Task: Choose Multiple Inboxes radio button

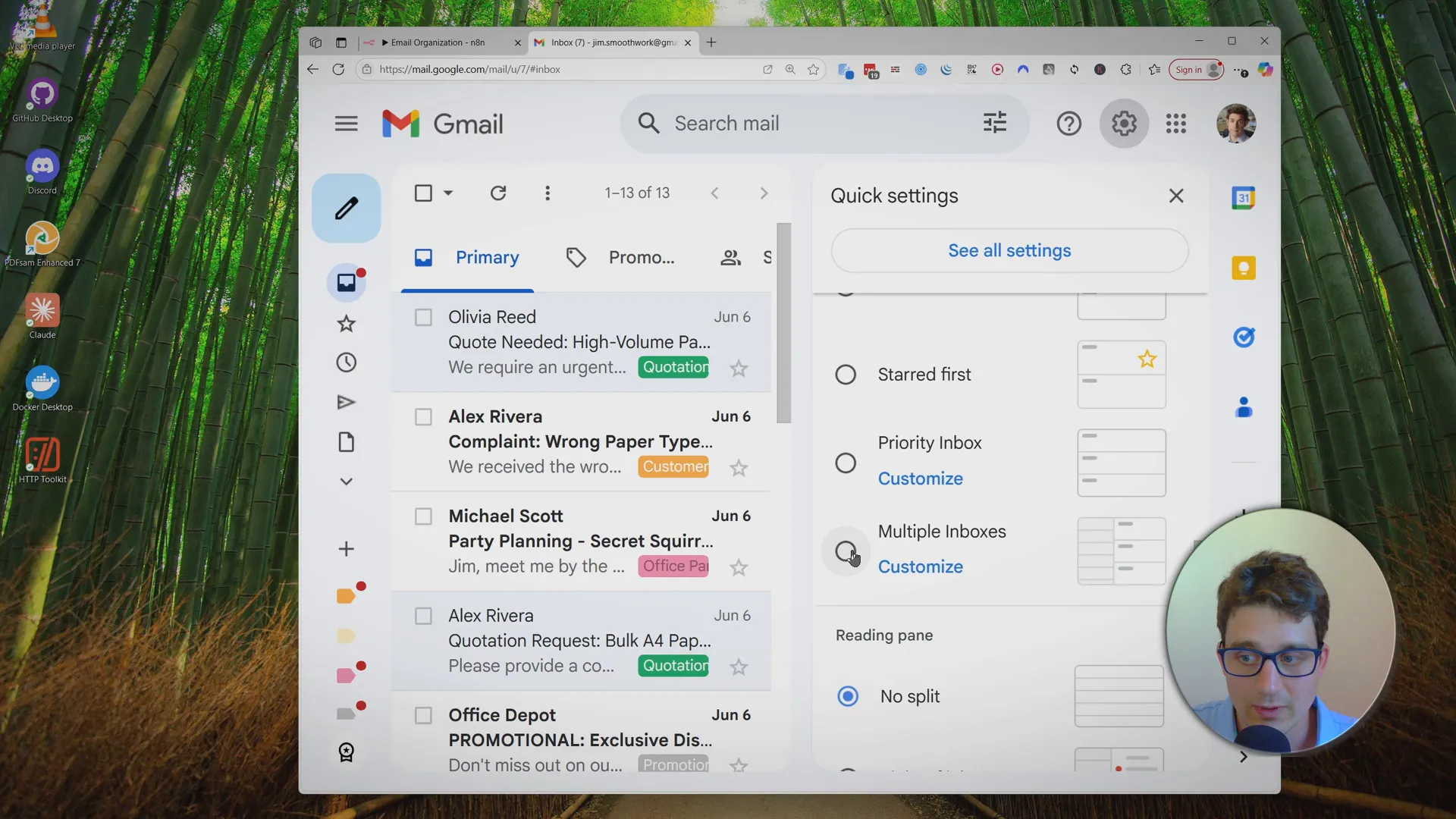Action: [x=846, y=551]
